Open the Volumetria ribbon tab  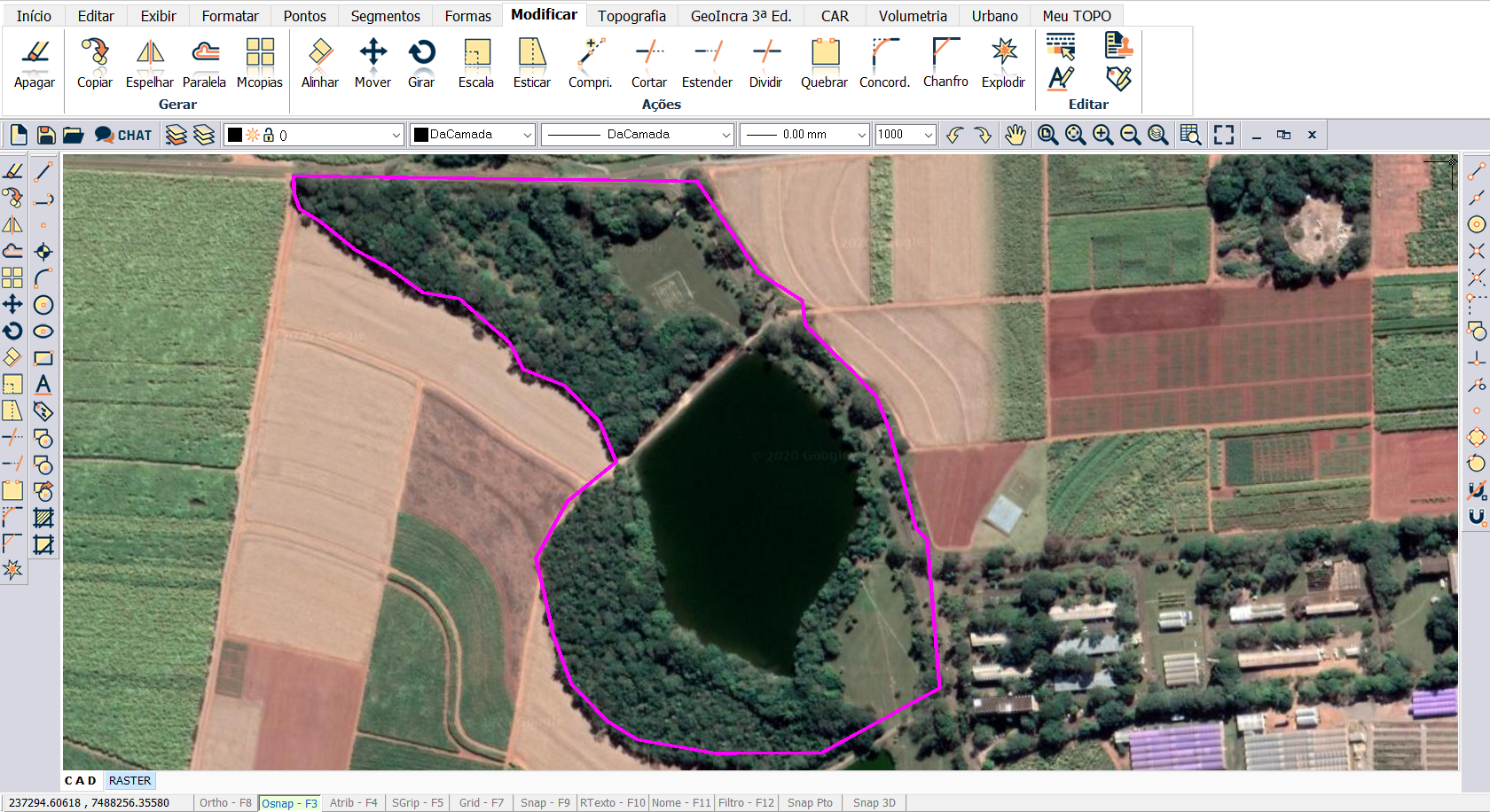tap(913, 16)
